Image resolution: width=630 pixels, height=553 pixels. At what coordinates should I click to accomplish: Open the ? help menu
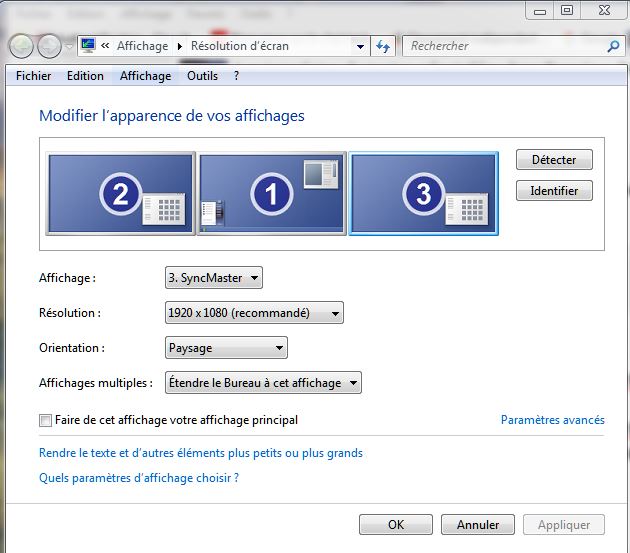point(236,76)
